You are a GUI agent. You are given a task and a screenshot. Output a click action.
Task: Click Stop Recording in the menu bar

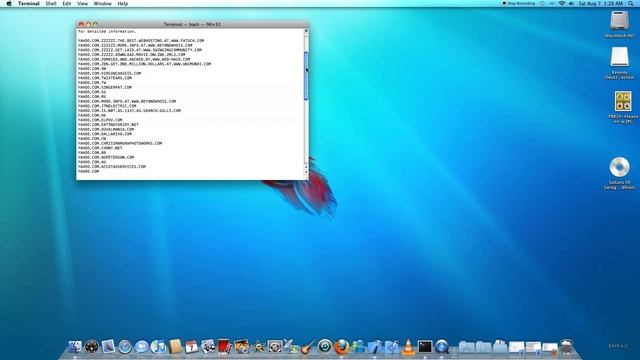point(518,3)
